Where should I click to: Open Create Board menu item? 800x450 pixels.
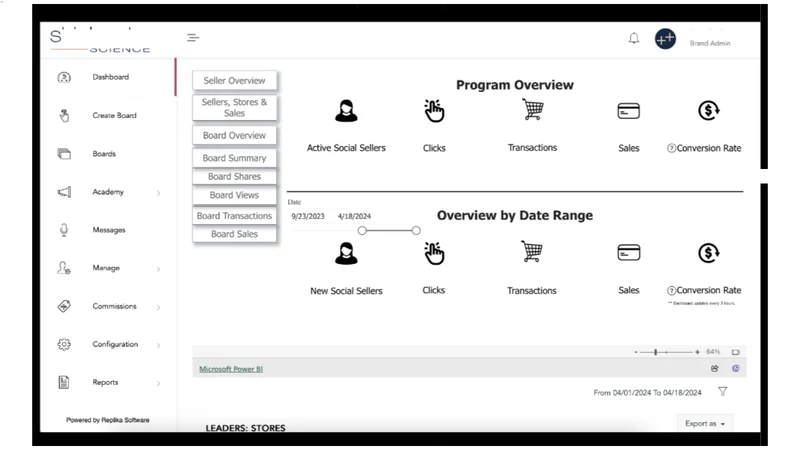tap(114, 115)
